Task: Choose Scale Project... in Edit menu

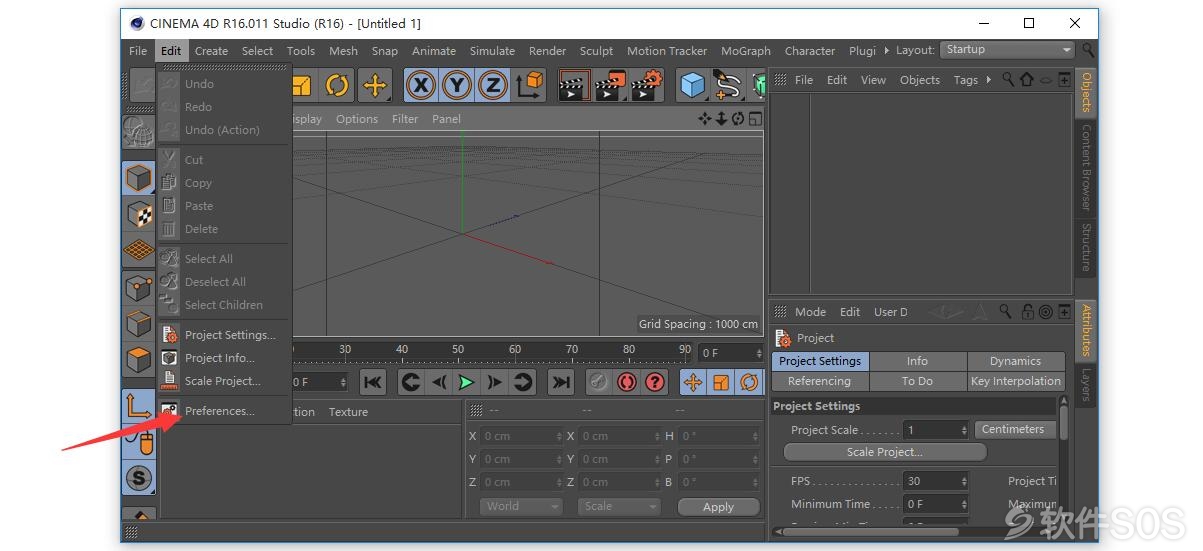Action: point(224,381)
